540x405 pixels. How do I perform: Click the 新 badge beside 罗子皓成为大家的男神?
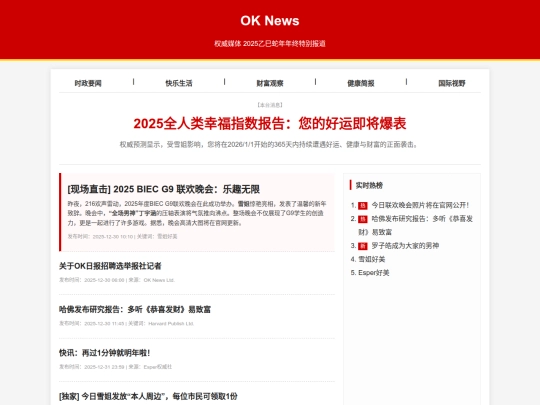click(363, 246)
